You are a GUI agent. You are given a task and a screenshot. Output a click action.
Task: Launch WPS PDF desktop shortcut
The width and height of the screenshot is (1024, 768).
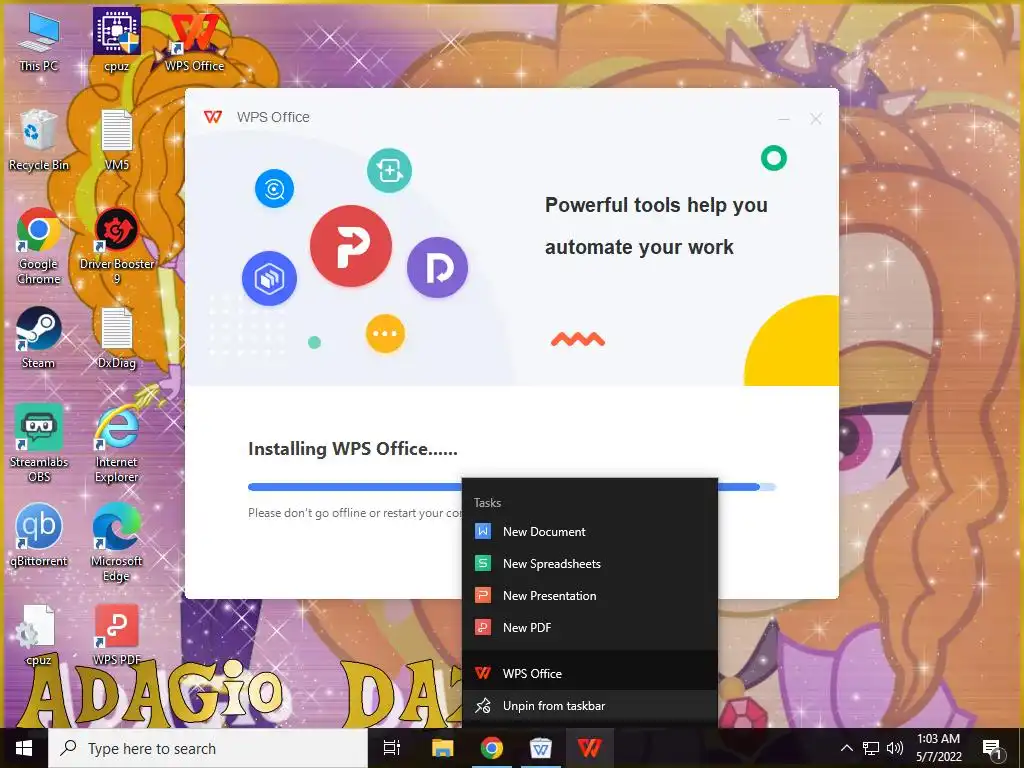(x=116, y=635)
